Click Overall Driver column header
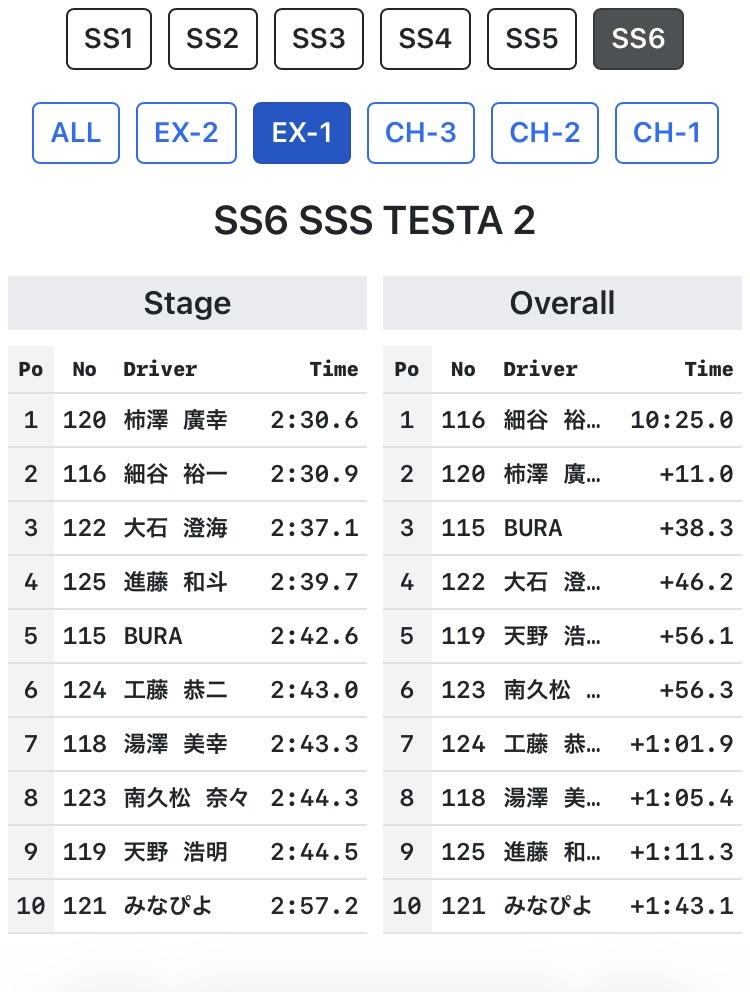This screenshot has width=750, height=992. point(541,369)
